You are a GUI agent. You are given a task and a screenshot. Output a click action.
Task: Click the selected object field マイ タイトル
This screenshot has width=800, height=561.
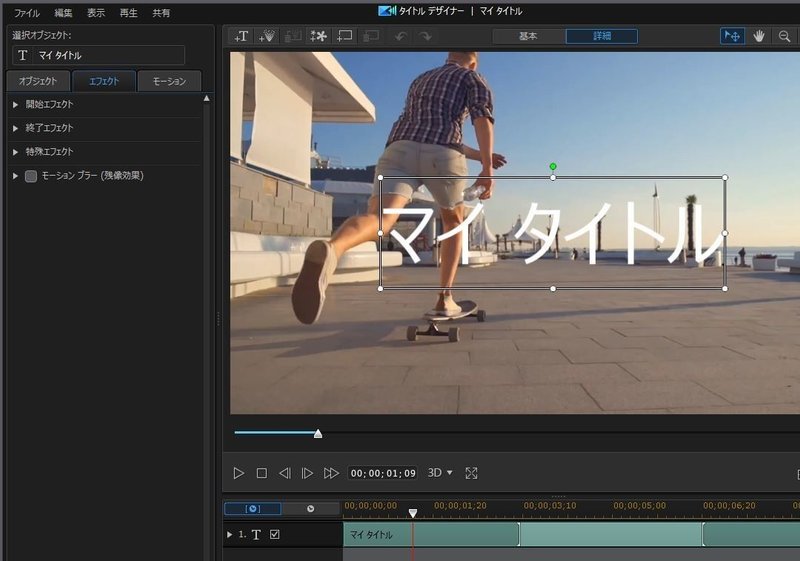click(98, 55)
